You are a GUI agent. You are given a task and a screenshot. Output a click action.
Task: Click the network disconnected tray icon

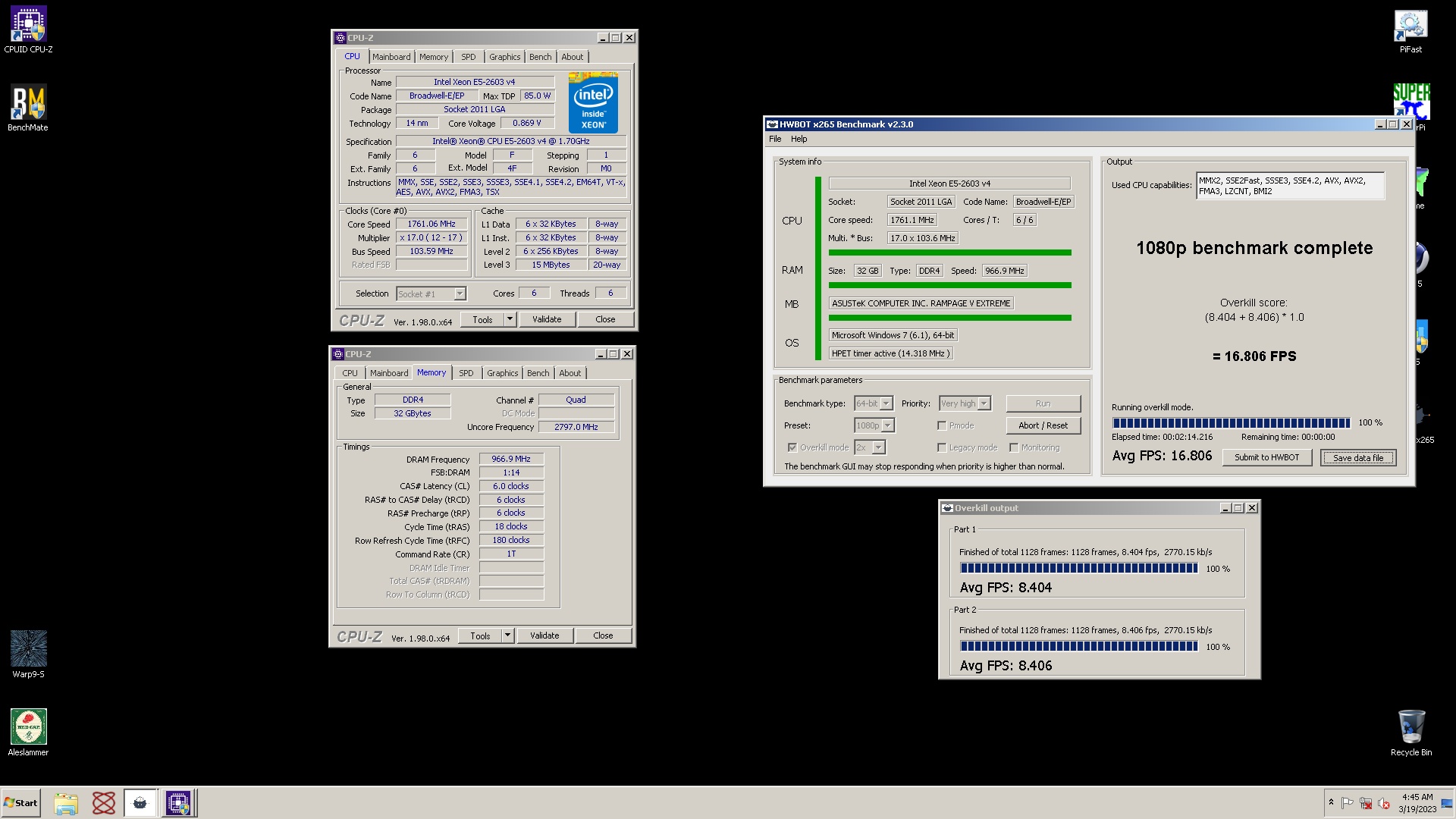(1365, 803)
